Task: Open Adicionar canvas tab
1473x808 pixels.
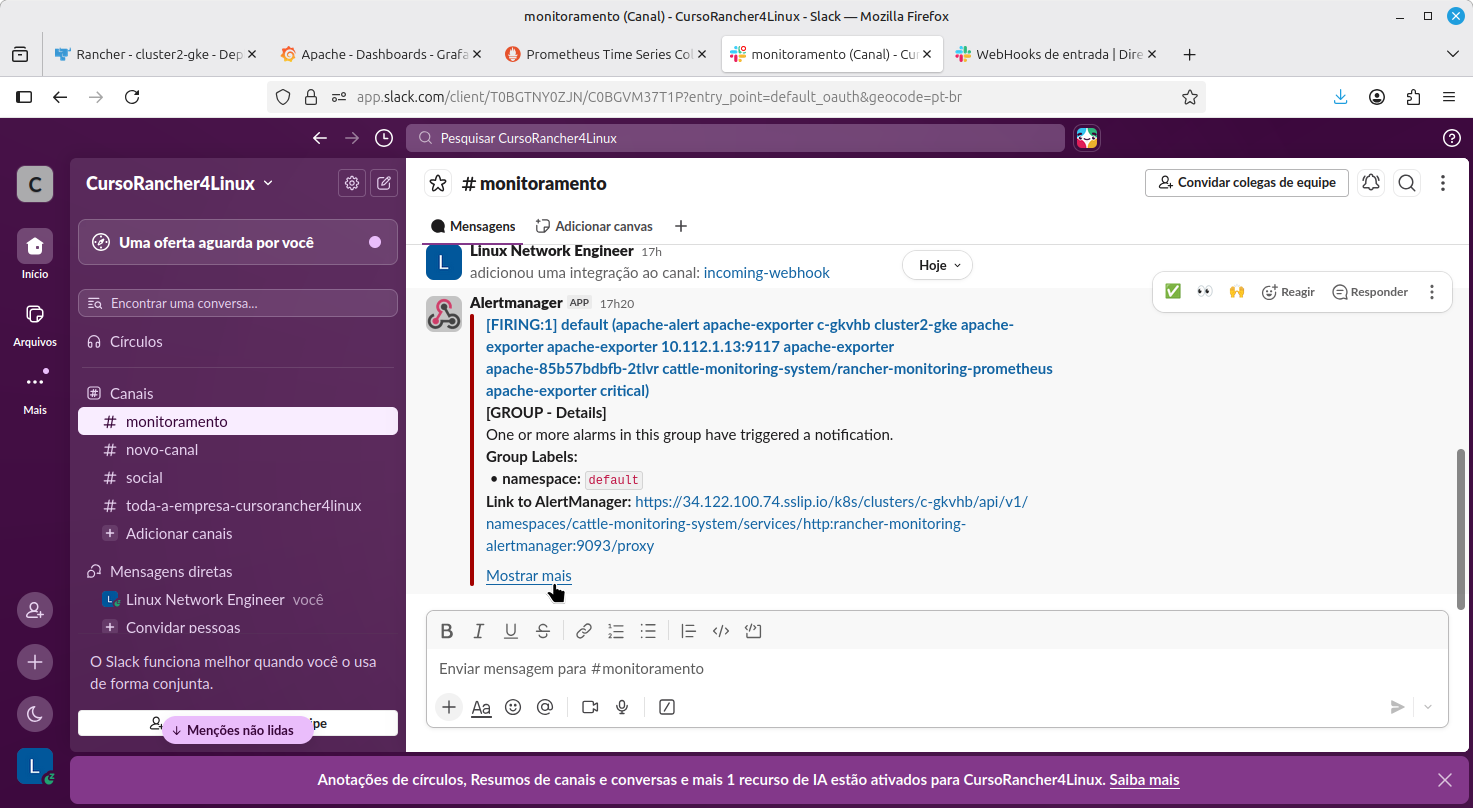Action: [x=594, y=226]
